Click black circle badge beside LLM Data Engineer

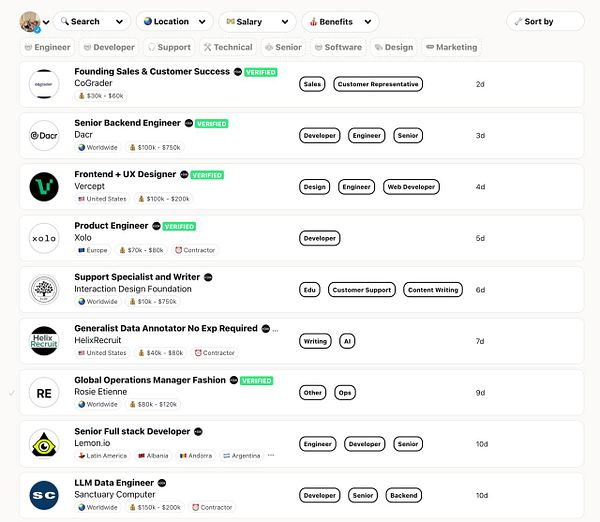162,483
